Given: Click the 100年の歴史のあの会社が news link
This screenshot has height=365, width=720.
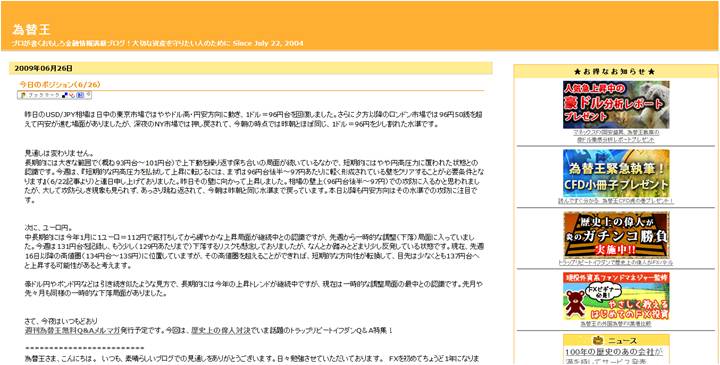Looking at the screenshot, I should click(614, 352).
